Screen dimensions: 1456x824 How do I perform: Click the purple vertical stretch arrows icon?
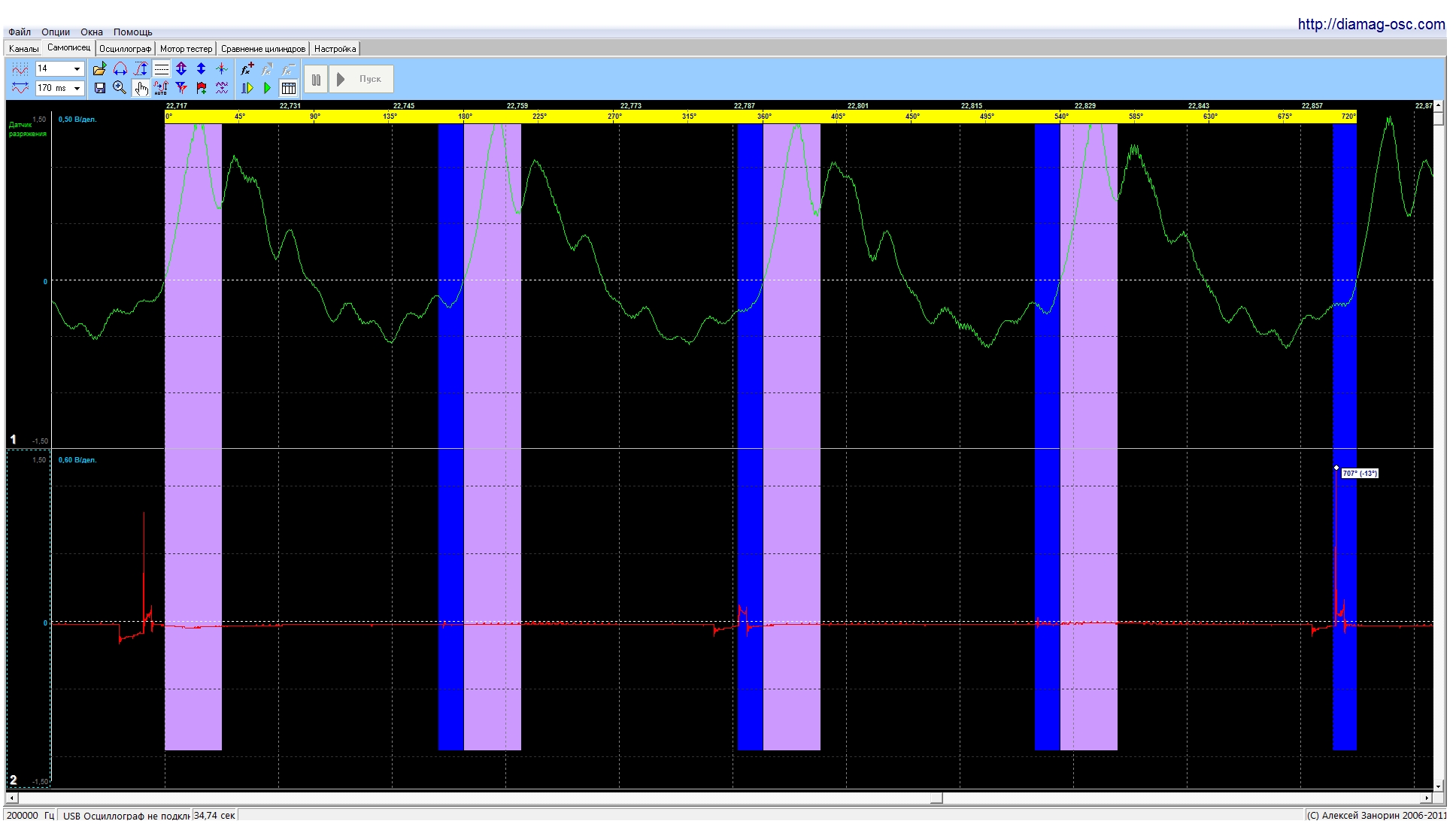(181, 69)
